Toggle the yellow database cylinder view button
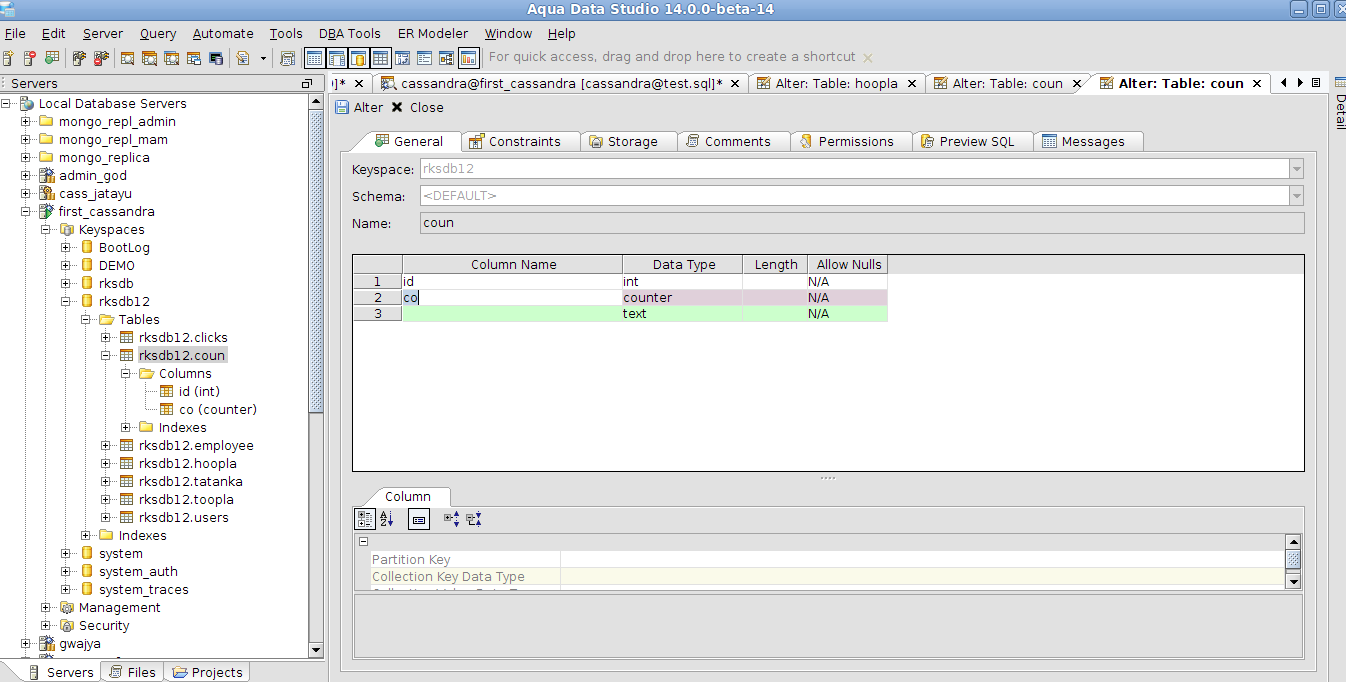Screen dimensions: 1346x682 [358, 58]
